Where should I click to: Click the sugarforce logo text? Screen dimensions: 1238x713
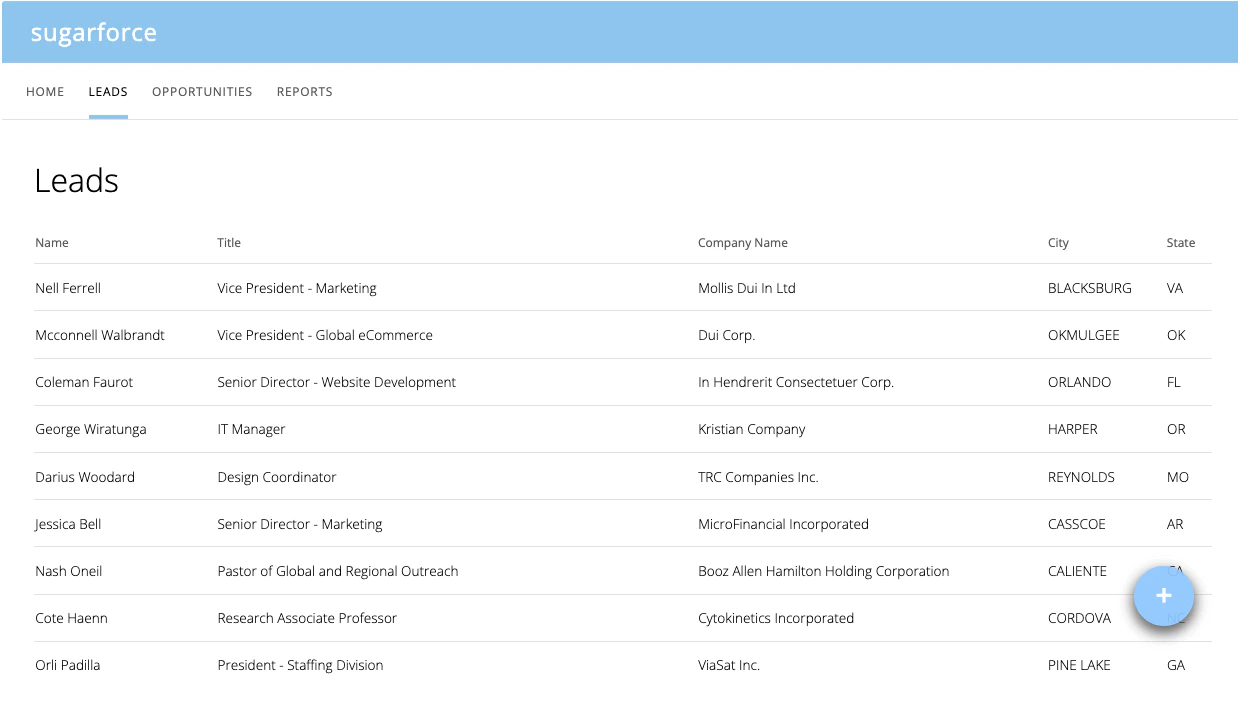point(94,32)
